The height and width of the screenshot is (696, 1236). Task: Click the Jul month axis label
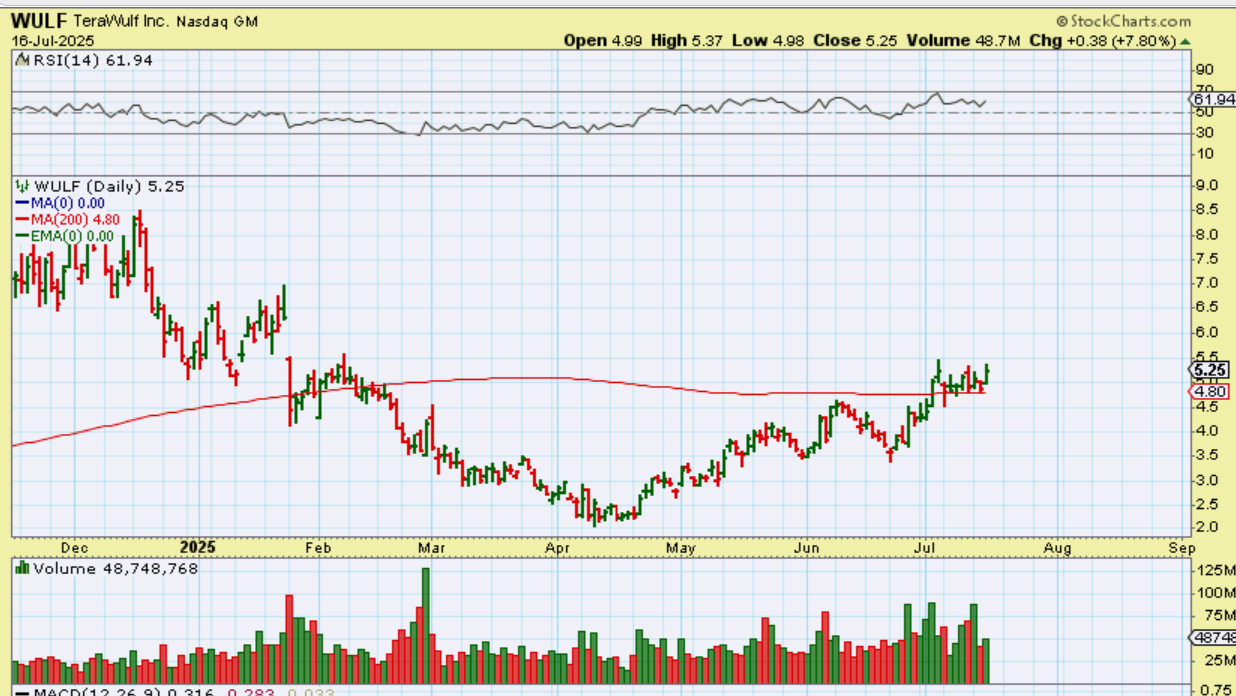pyautogui.click(x=927, y=548)
